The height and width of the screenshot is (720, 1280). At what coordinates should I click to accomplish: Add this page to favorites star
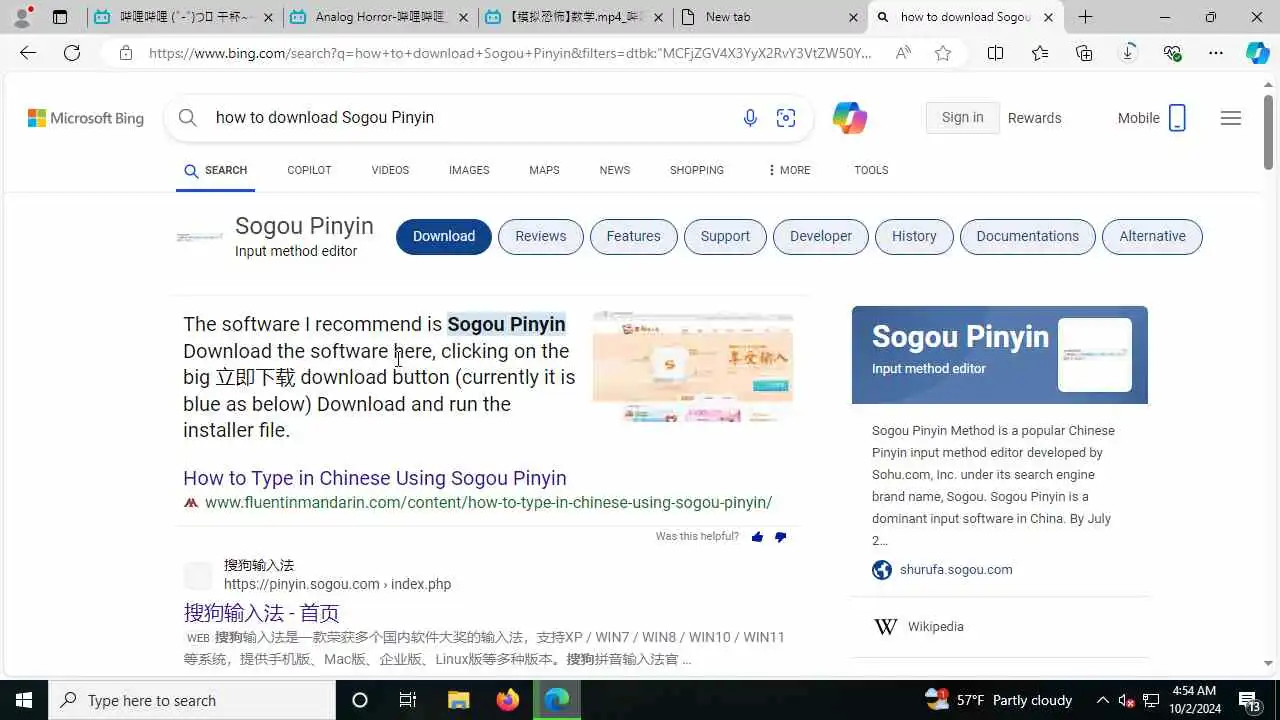tap(943, 53)
